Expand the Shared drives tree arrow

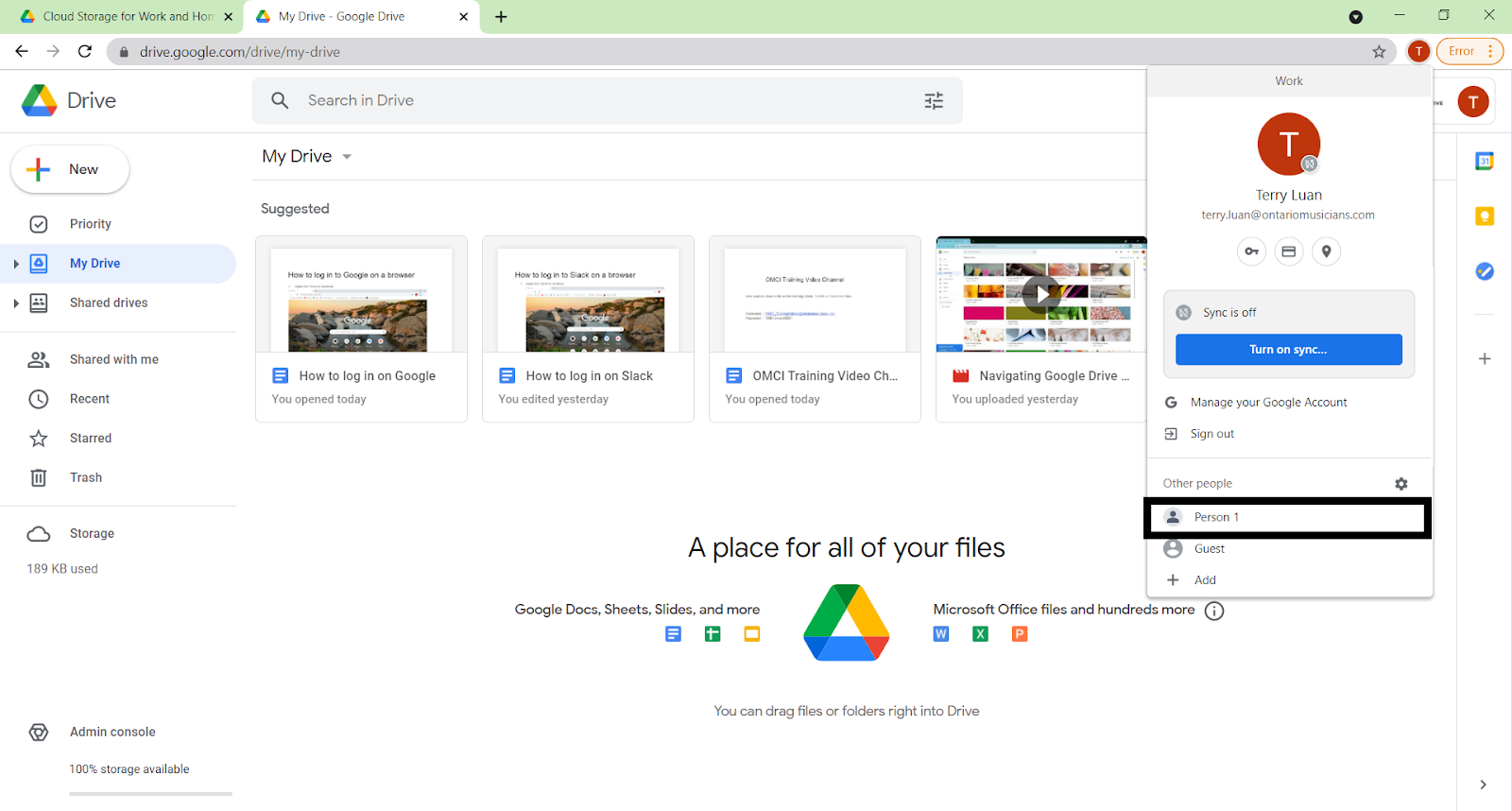pos(16,303)
